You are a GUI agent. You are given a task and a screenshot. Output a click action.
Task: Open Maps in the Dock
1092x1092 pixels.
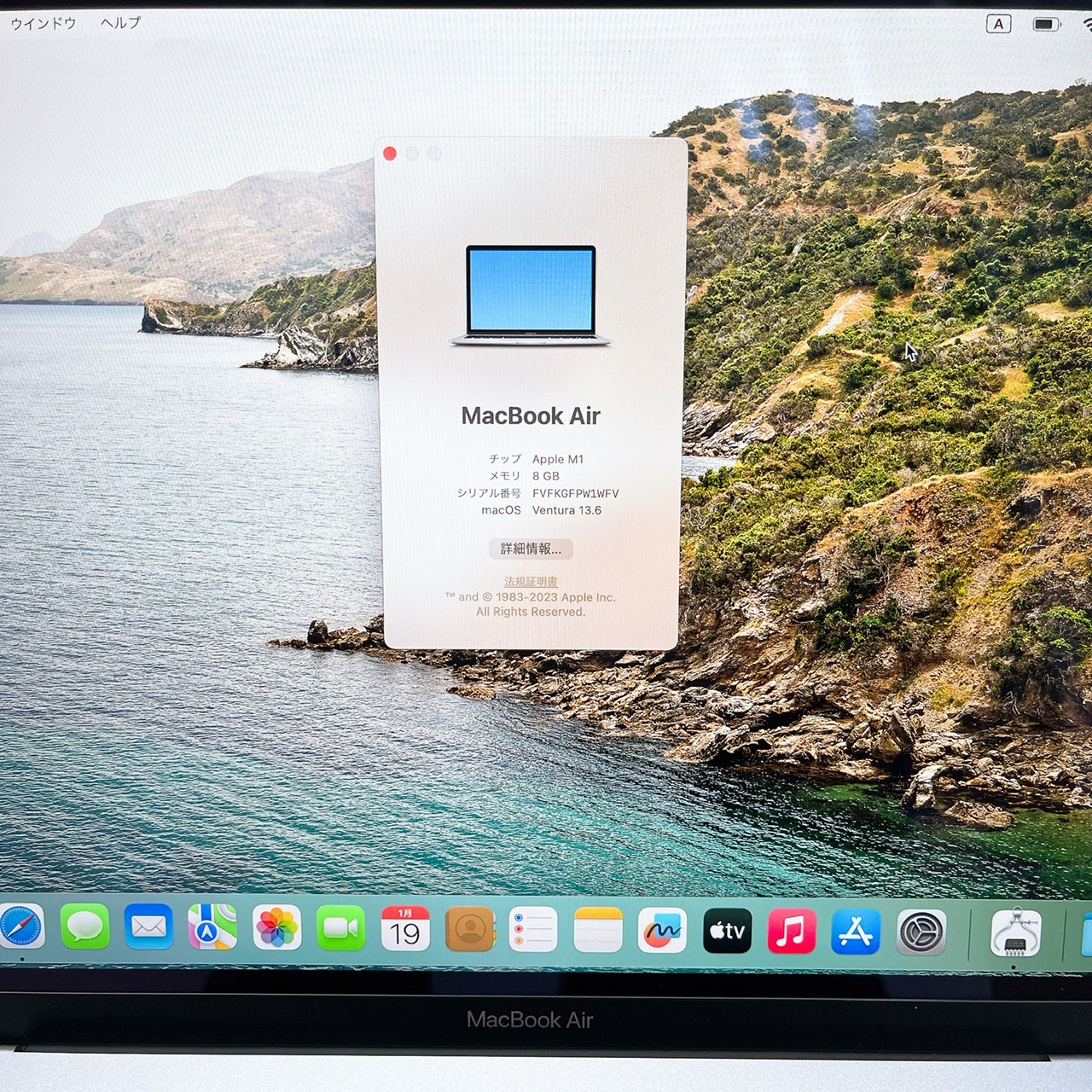(212, 927)
